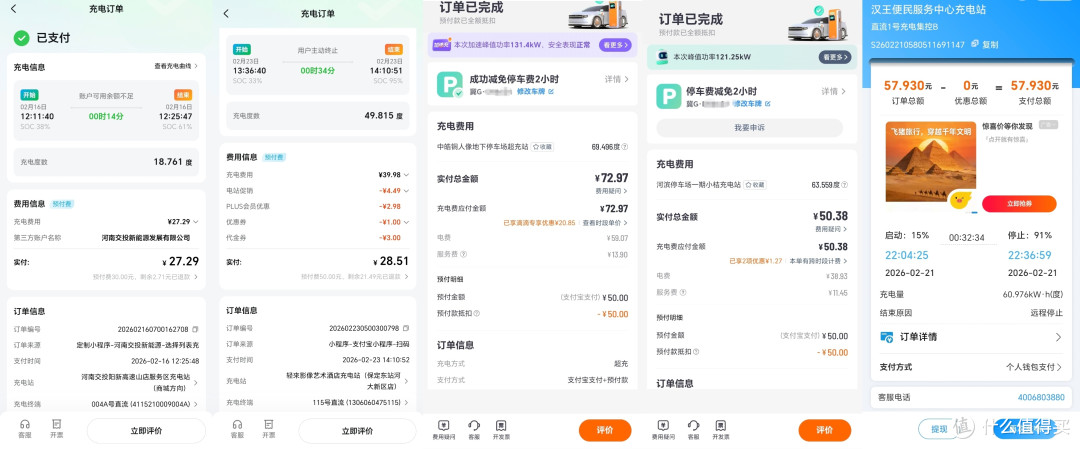Tap 立即抢券 on the travel ad
Viewport: 1080px width, 449px height.
pyautogui.click(x=1019, y=204)
